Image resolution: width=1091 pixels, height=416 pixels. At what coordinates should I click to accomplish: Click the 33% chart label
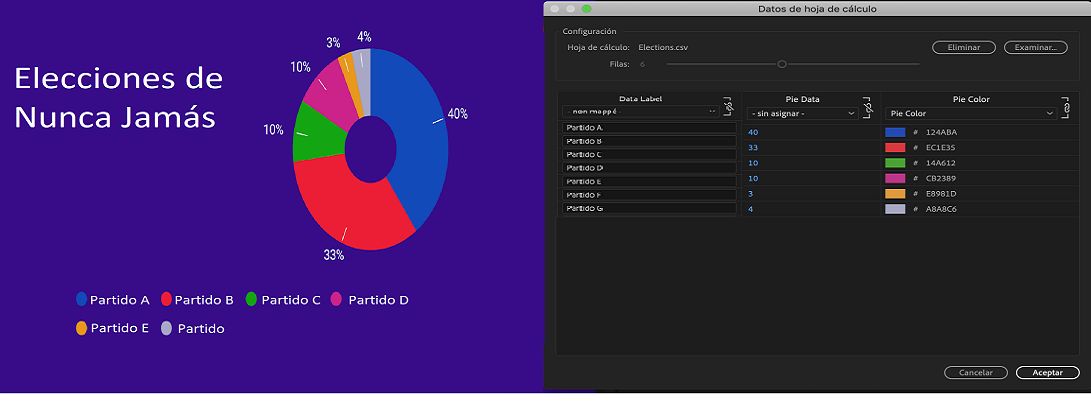point(334,255)
